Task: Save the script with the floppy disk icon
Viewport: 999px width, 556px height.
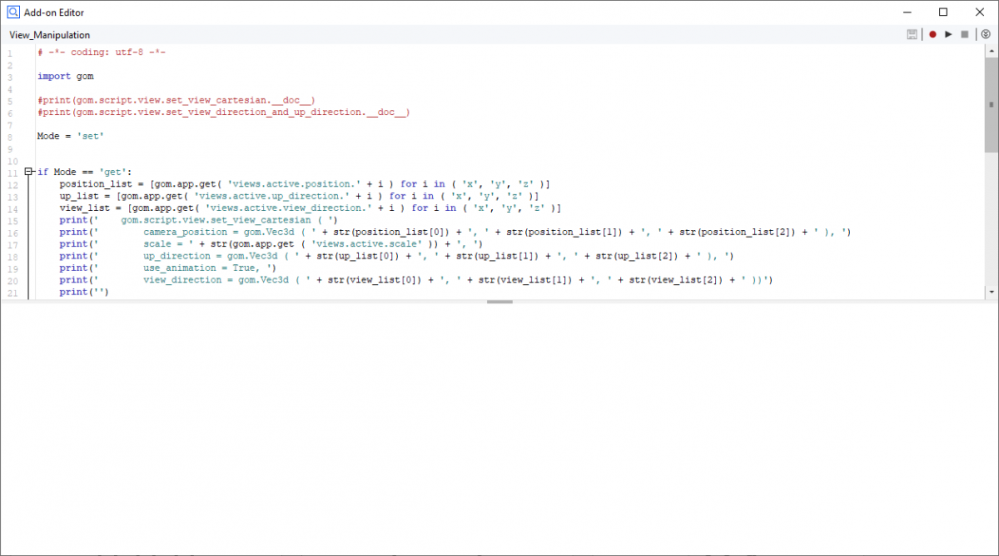Action: (912, 34)
